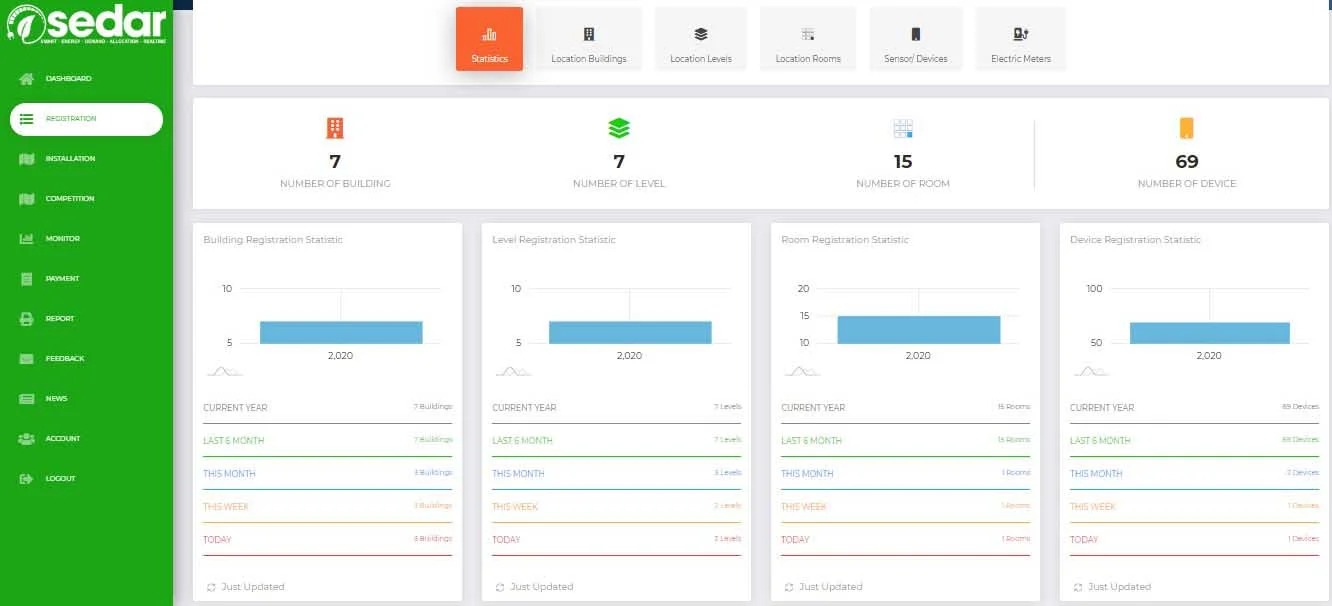Click the Logout icon in sidebar
Screen dimensions: 1332x606
point(27,479)
